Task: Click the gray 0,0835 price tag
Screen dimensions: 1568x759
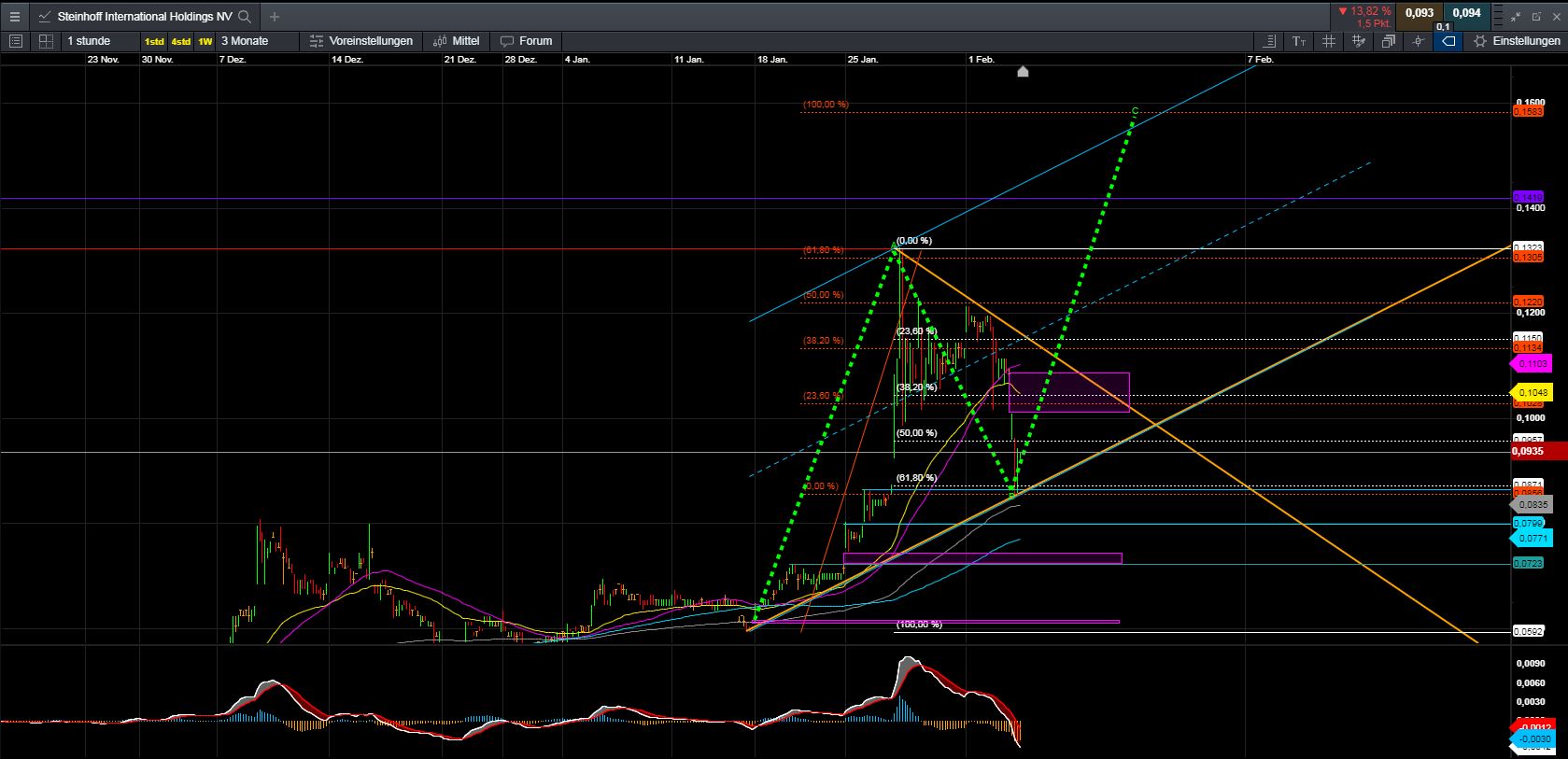Action: 1530,505
